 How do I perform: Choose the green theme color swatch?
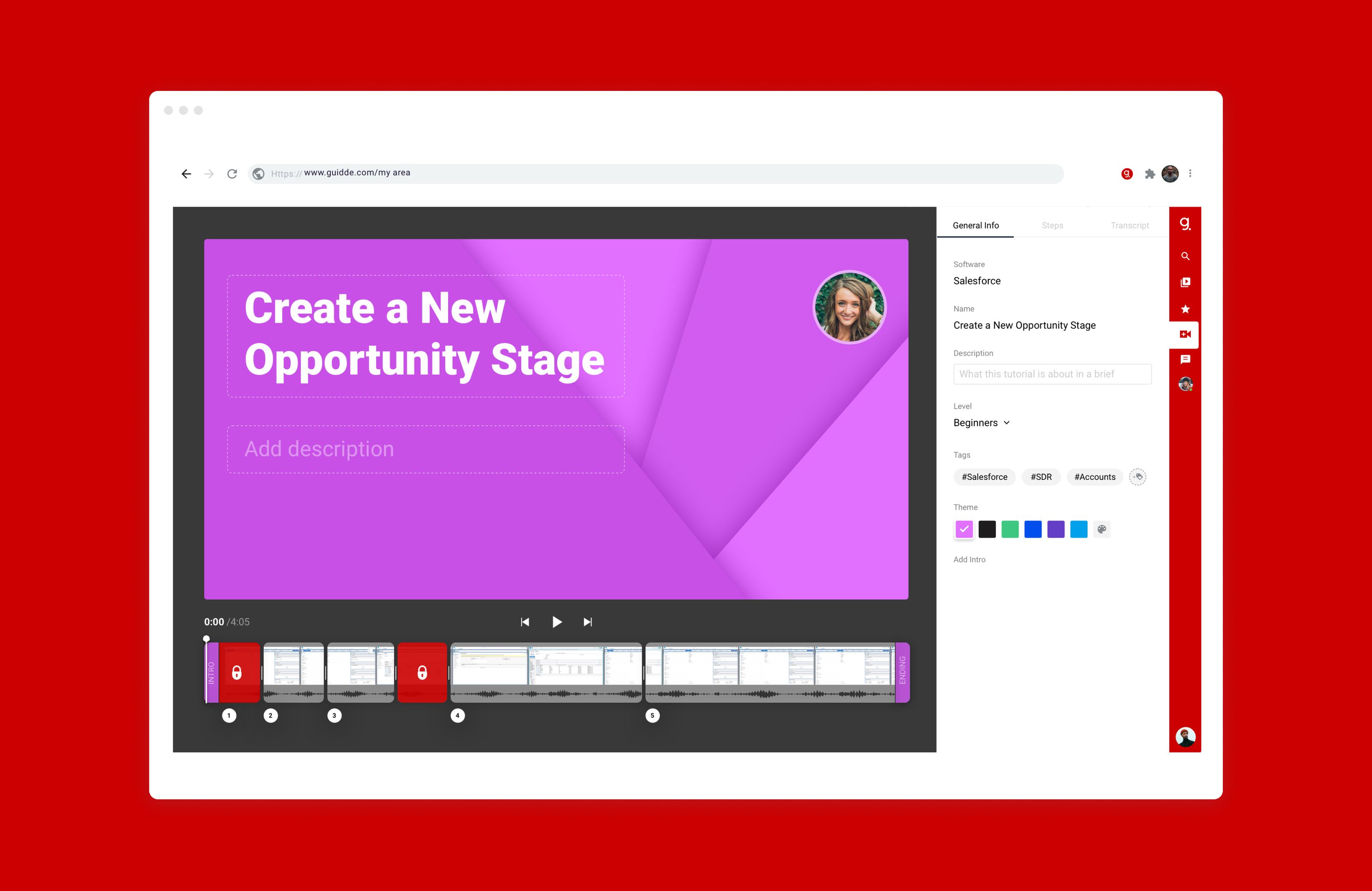(1009, 529)
